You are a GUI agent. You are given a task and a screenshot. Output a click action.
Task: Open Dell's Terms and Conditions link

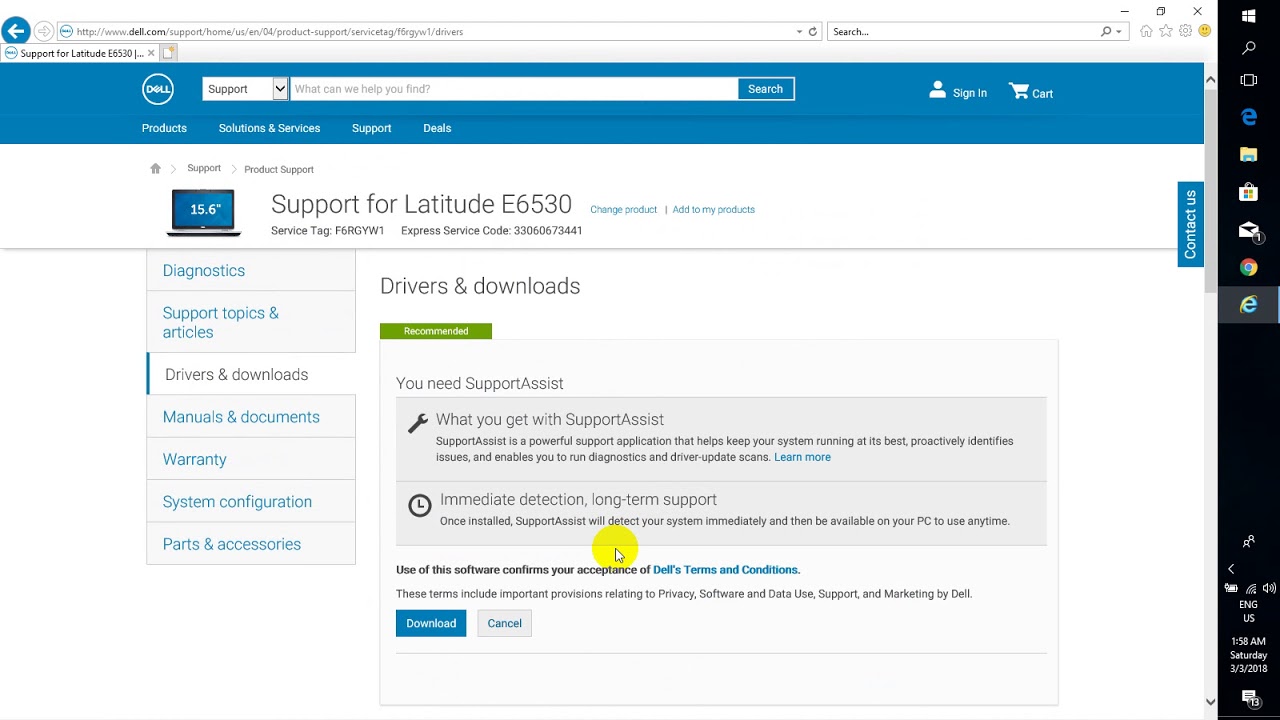coord(726,569)
